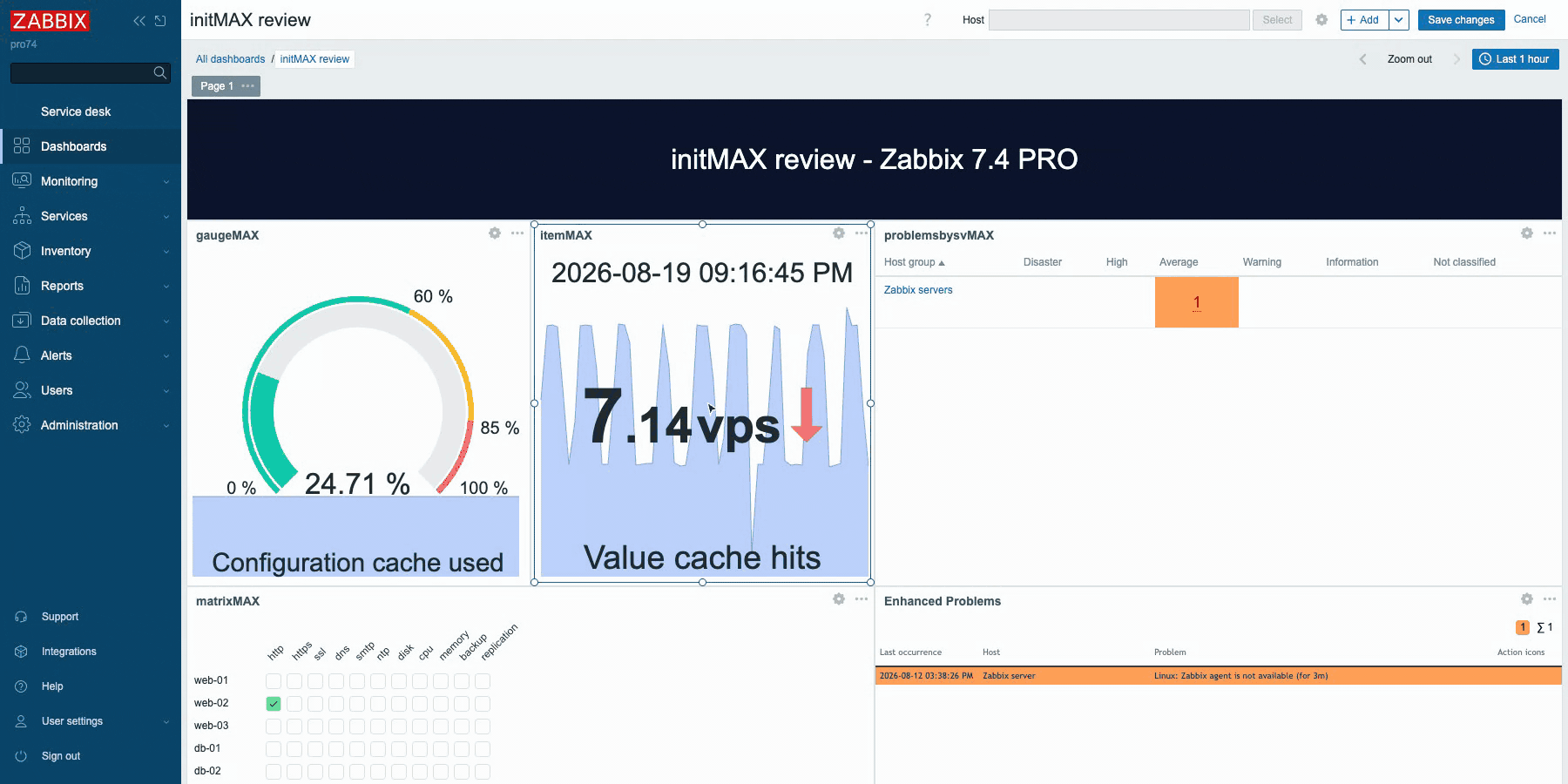Click Save changes button
1568x784 pixels.
pyautogui.click(x=1461, y=20)
